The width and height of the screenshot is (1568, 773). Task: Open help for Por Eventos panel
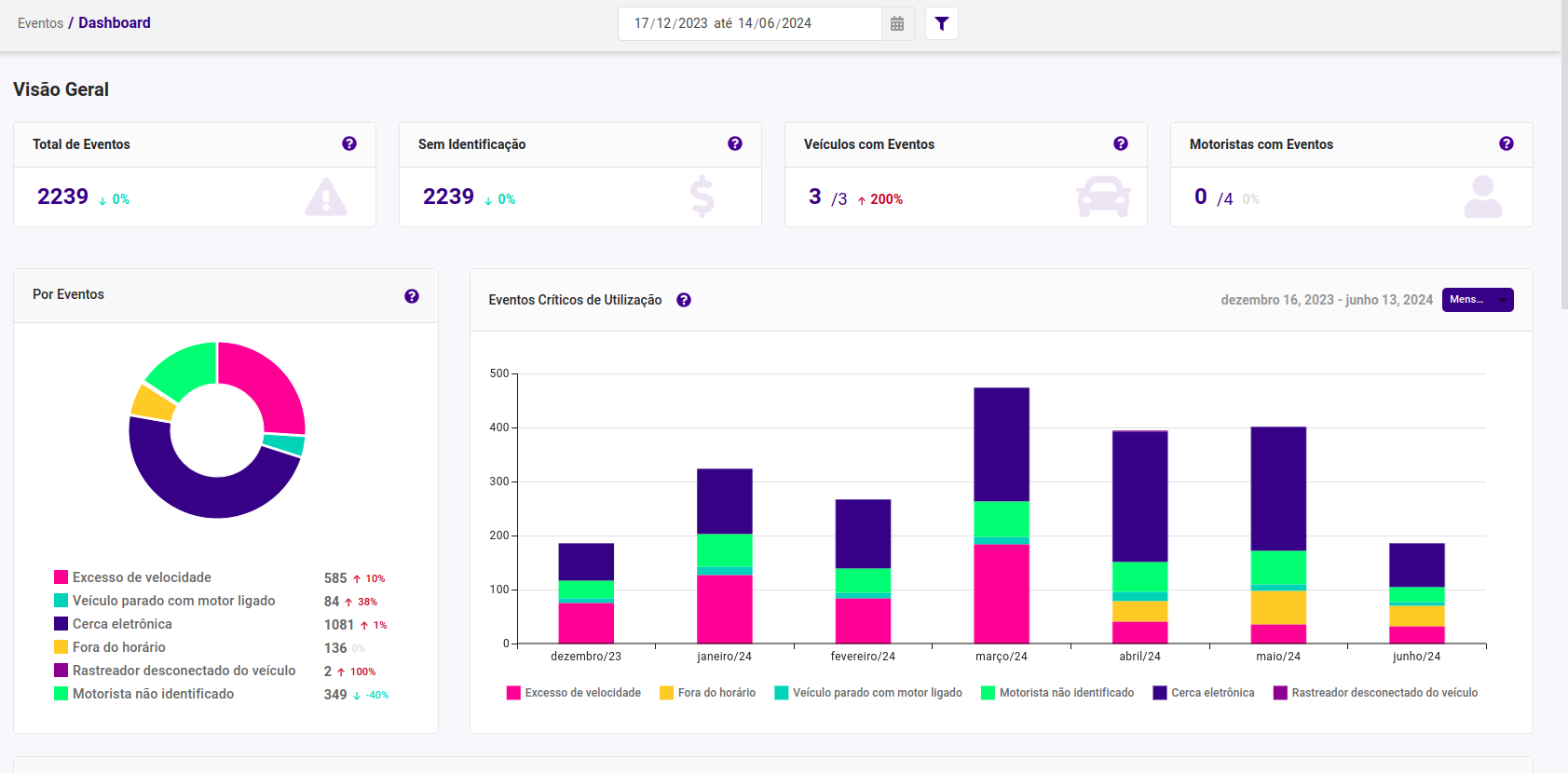(x=412, y=296)
